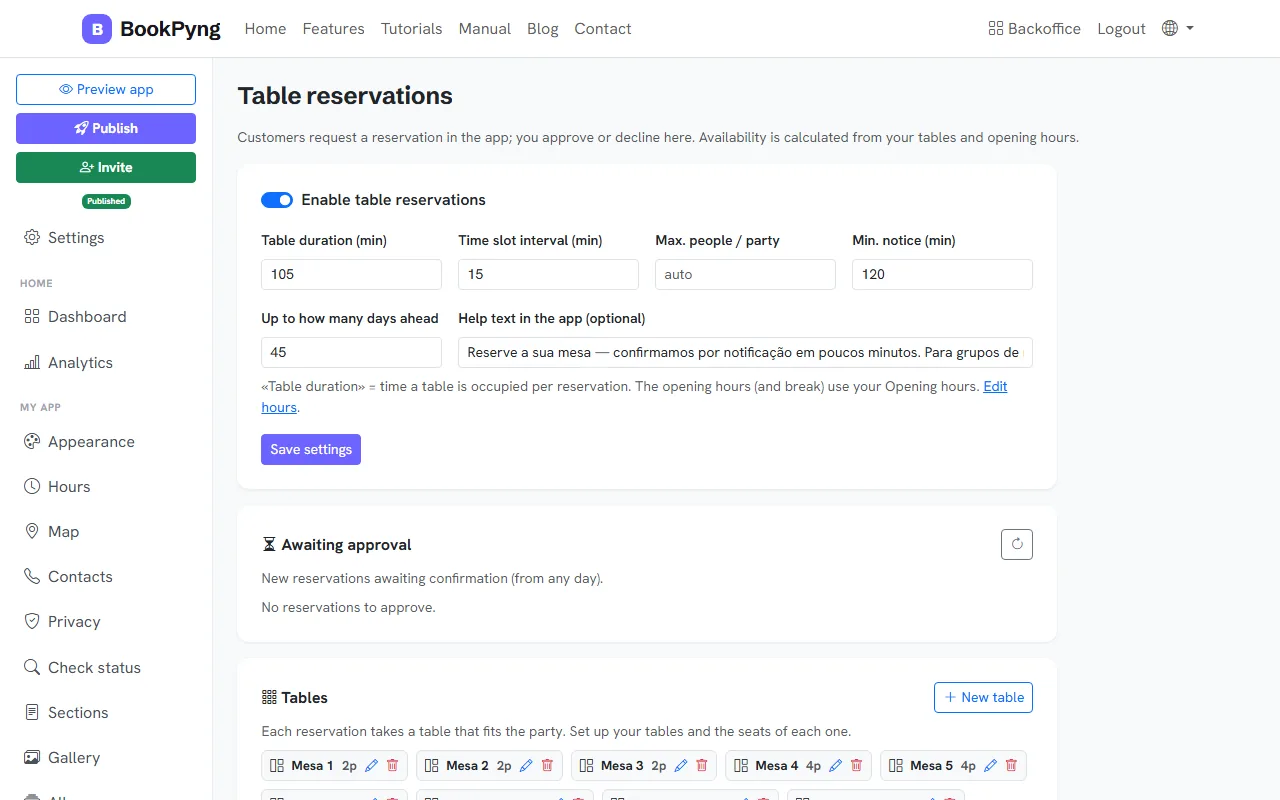
Task: Click Logout in the top bar
Action: [x=1121, y=29]
